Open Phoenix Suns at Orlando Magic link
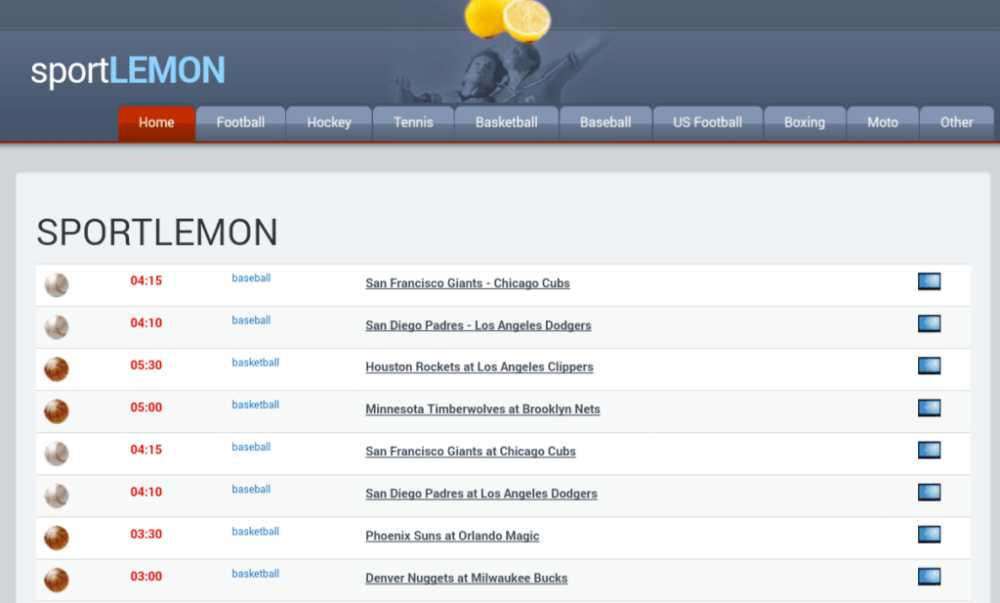Image resolution: width=1000 pixels, height=603 pixels. (x=452, y=536)
